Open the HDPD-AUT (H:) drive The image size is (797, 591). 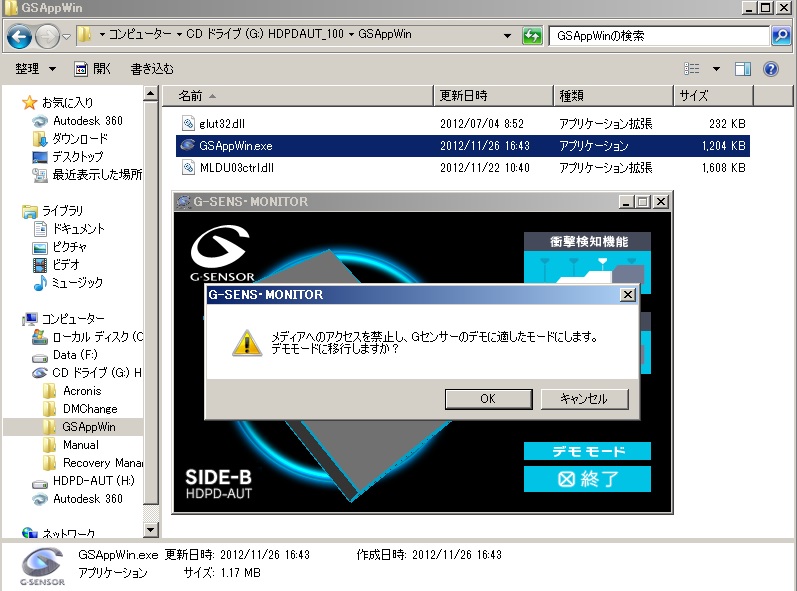point(94,481)
